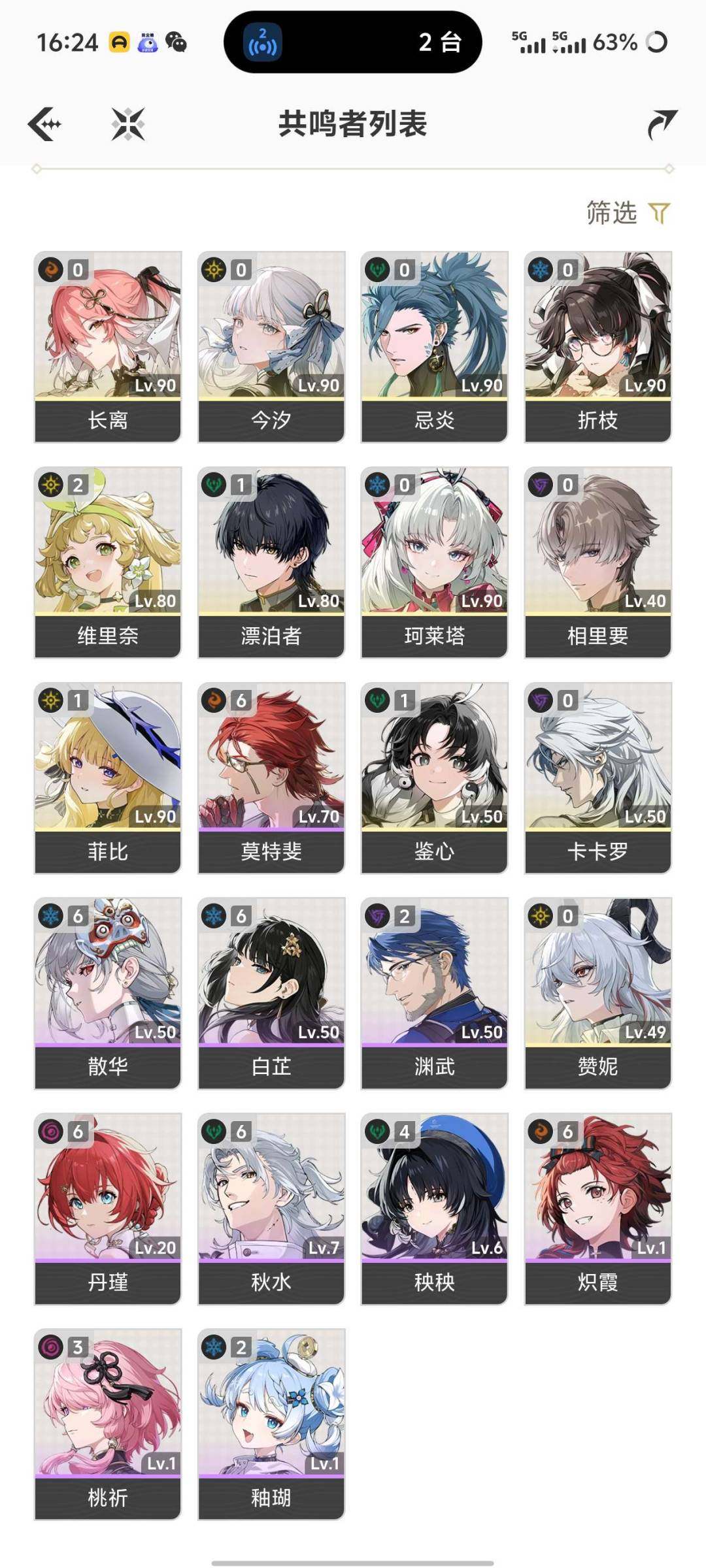
Task: Tap the 菲比 name label
Action: point(108,851)
